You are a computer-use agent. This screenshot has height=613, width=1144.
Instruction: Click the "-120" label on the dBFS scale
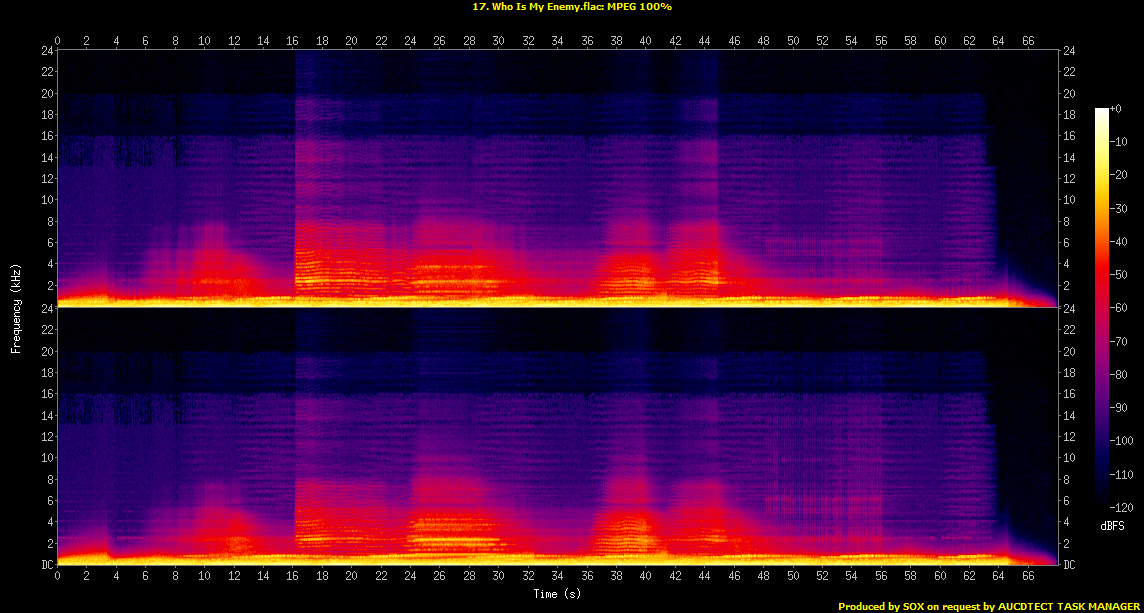1121,509
